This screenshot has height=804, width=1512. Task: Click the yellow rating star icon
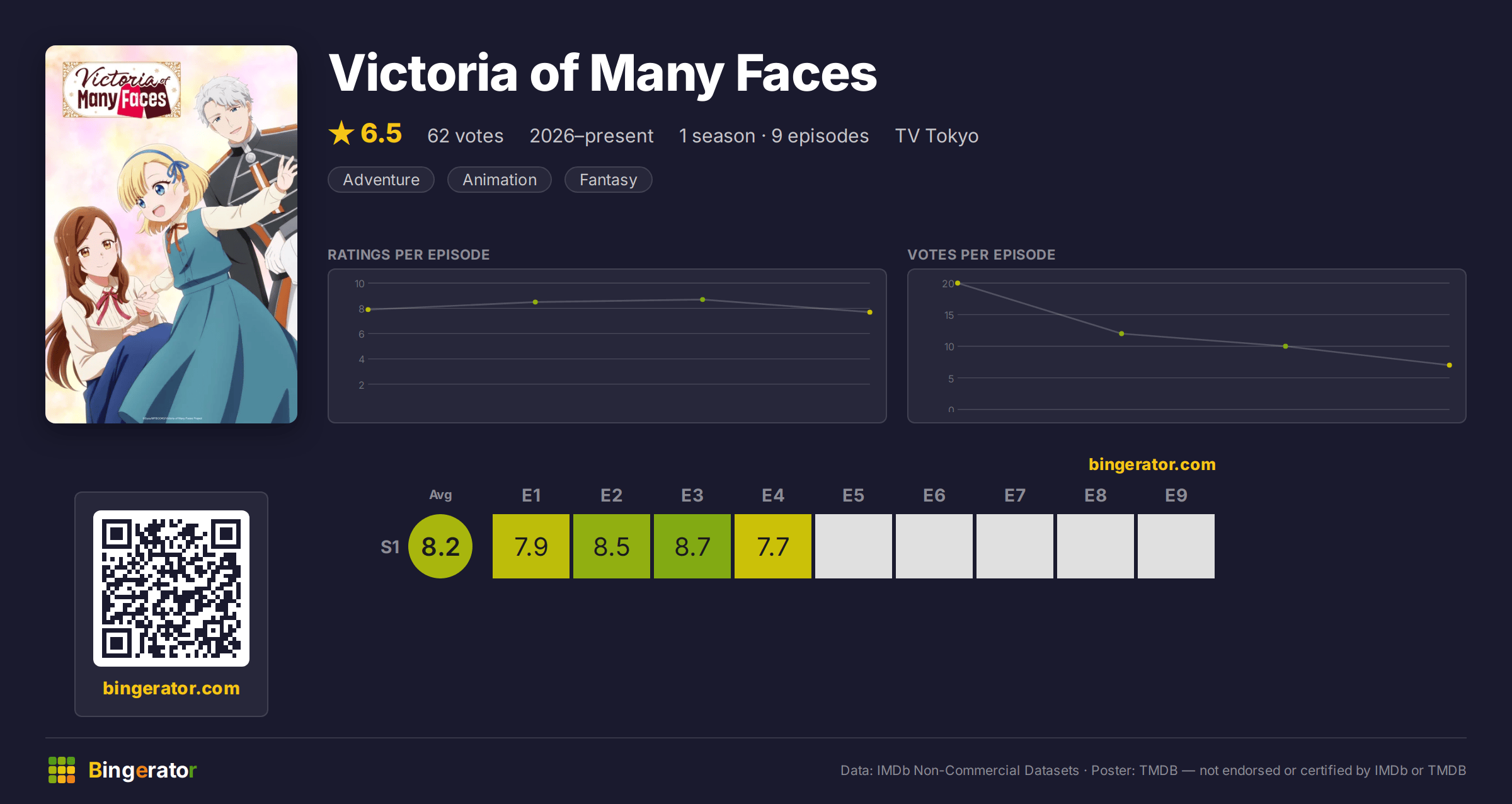pos(341,134)
